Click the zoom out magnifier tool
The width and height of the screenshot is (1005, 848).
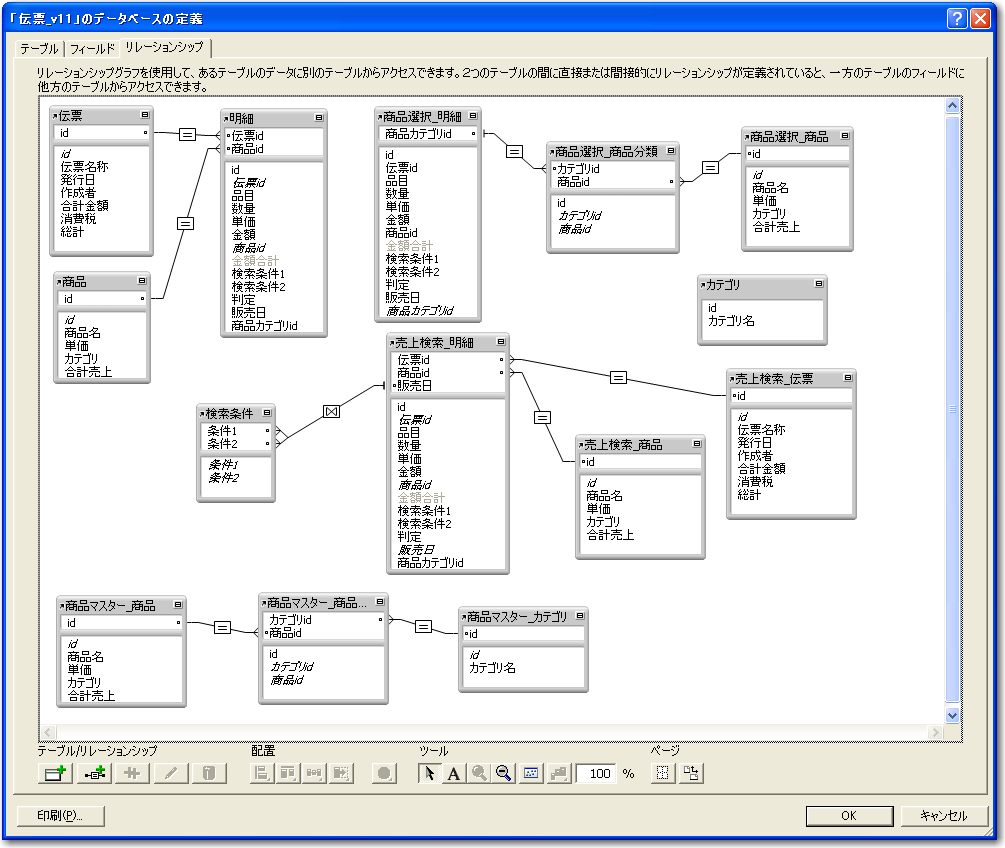(x=504, y=773)
